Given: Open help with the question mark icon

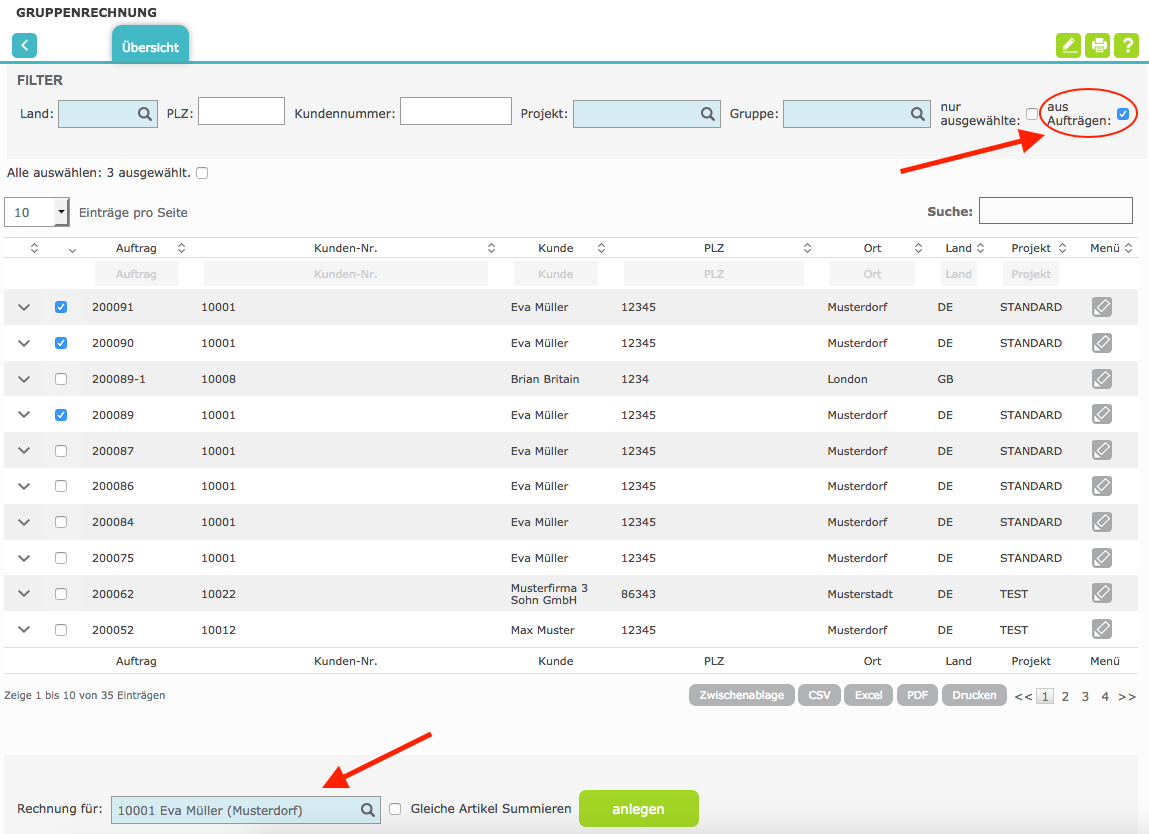Looking at the screenshot, I should (x=1127, y=45).
